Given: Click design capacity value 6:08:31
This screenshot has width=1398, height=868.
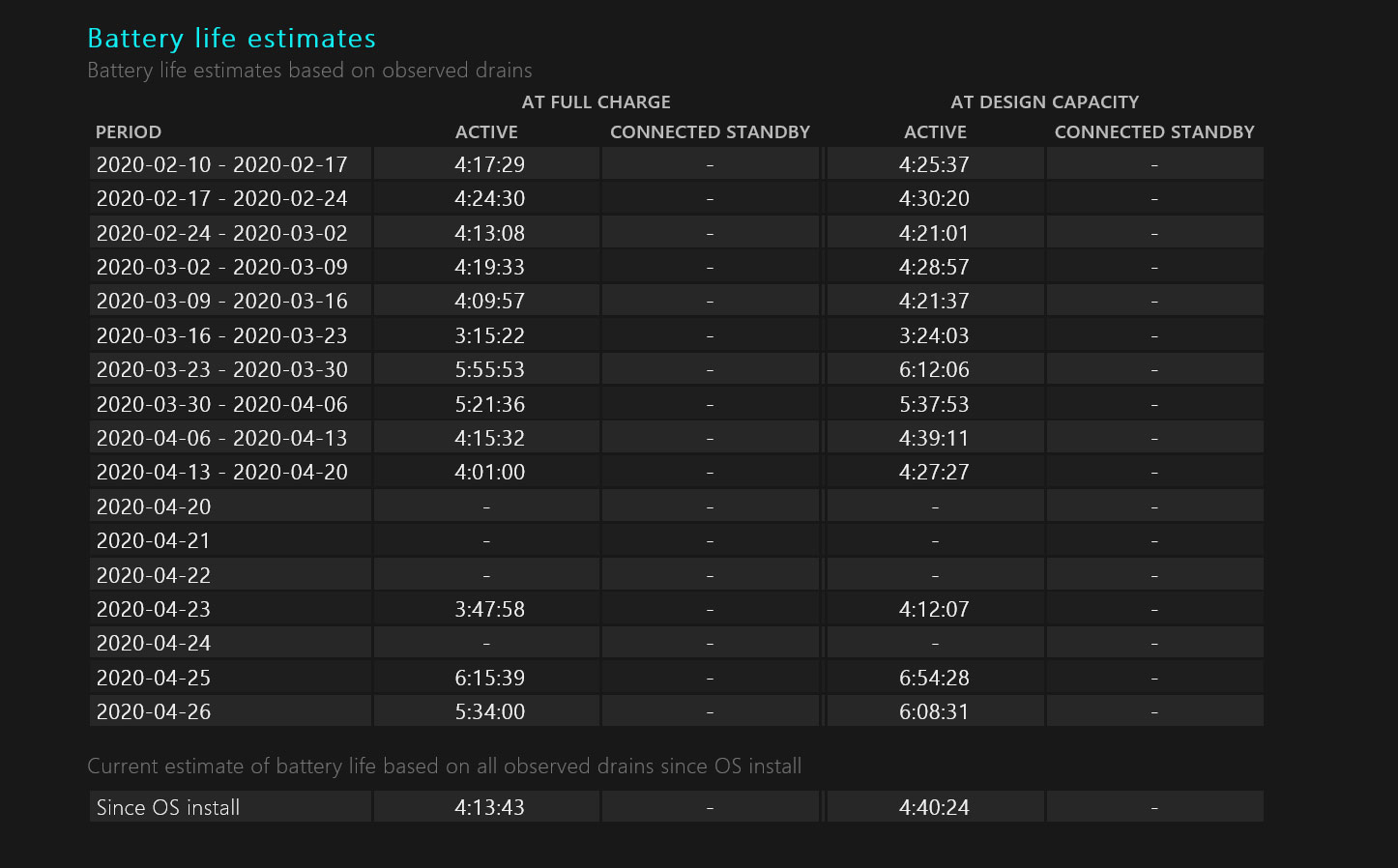Looking at the screenshot, I should click(934, 711).
